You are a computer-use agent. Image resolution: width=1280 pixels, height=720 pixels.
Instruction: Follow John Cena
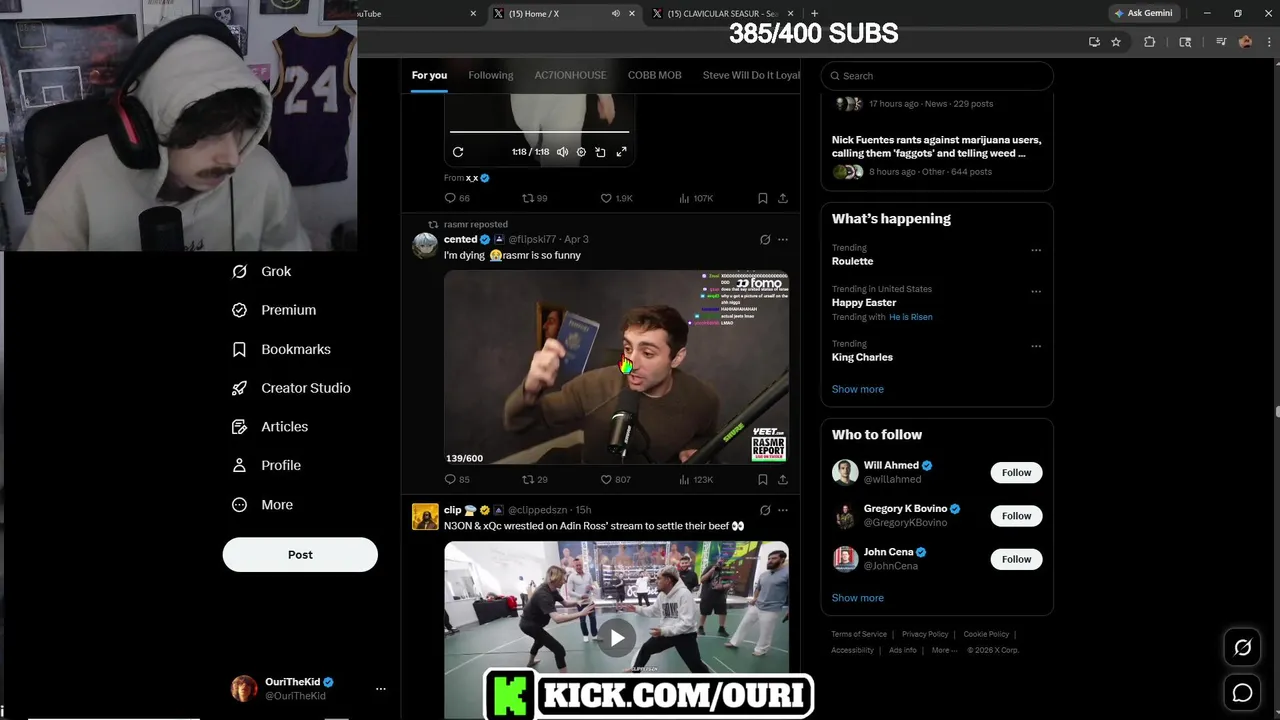coord(1016,559)
